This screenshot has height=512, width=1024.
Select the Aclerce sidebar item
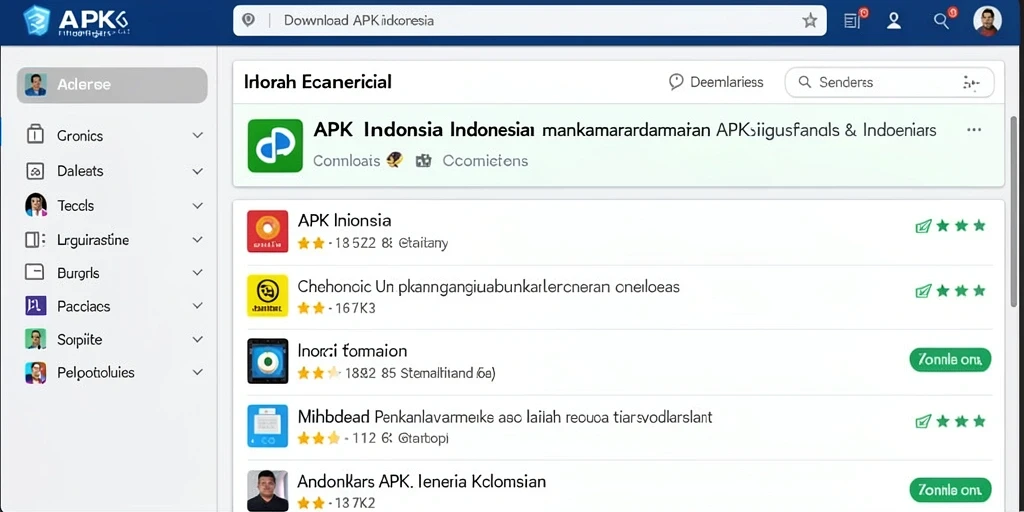point(112,85)
